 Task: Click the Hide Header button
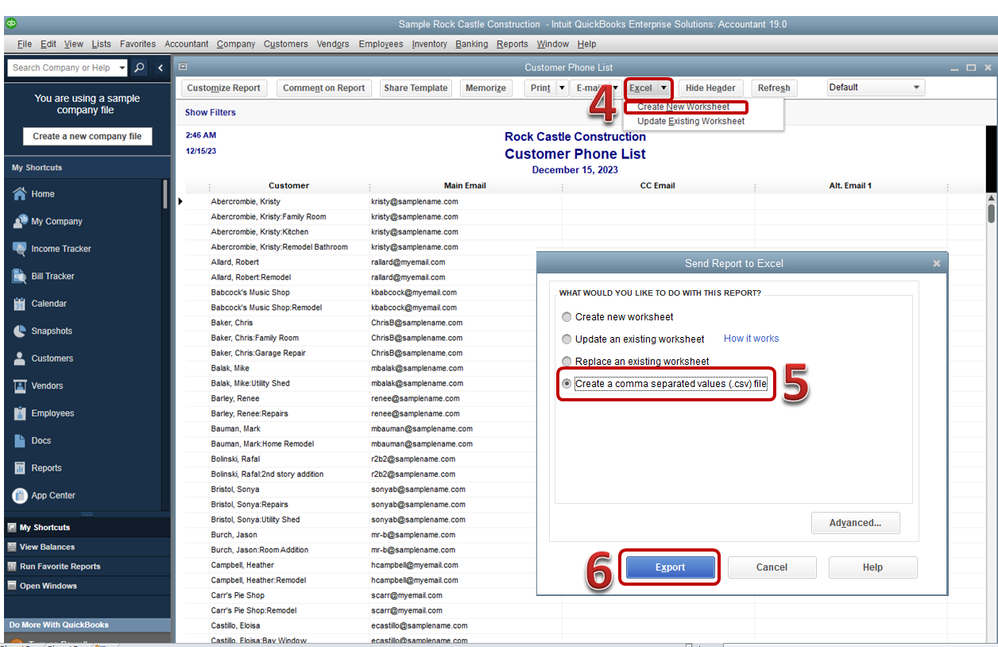710,88
